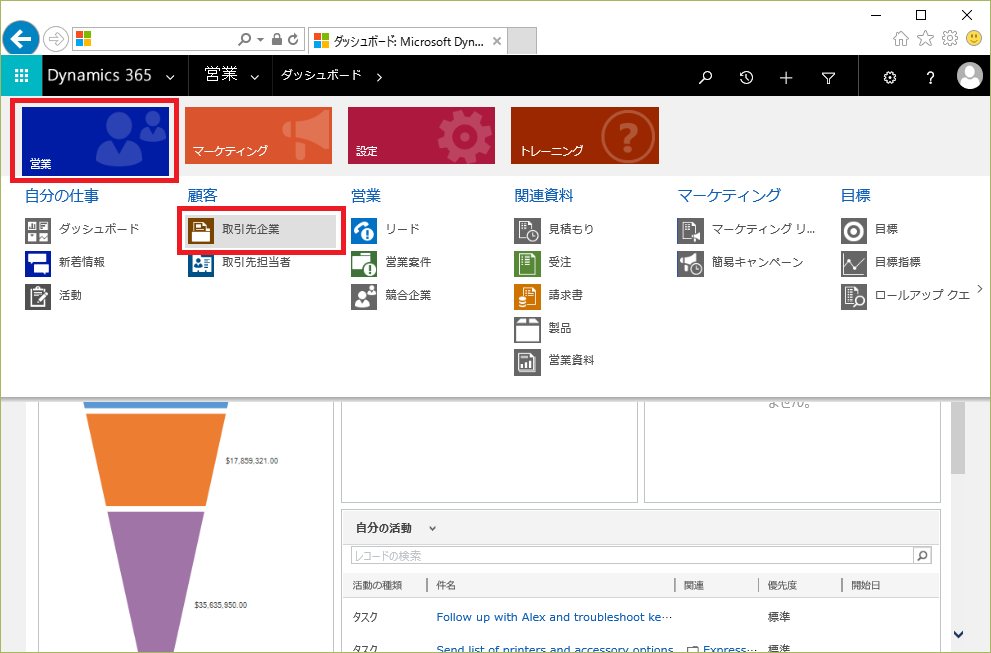Open 製品 under 関連資料
Image resolution: width=991 pixels, height=653 pixels.
pos(543,328)
